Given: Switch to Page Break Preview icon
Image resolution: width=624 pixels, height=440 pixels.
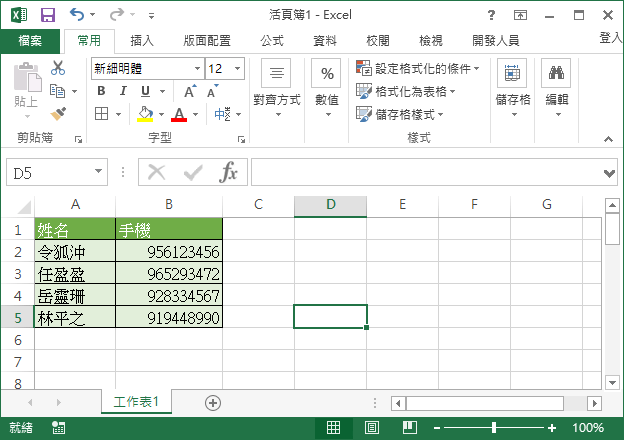Looking at the screenshot, I should click(x=410, y=428).
